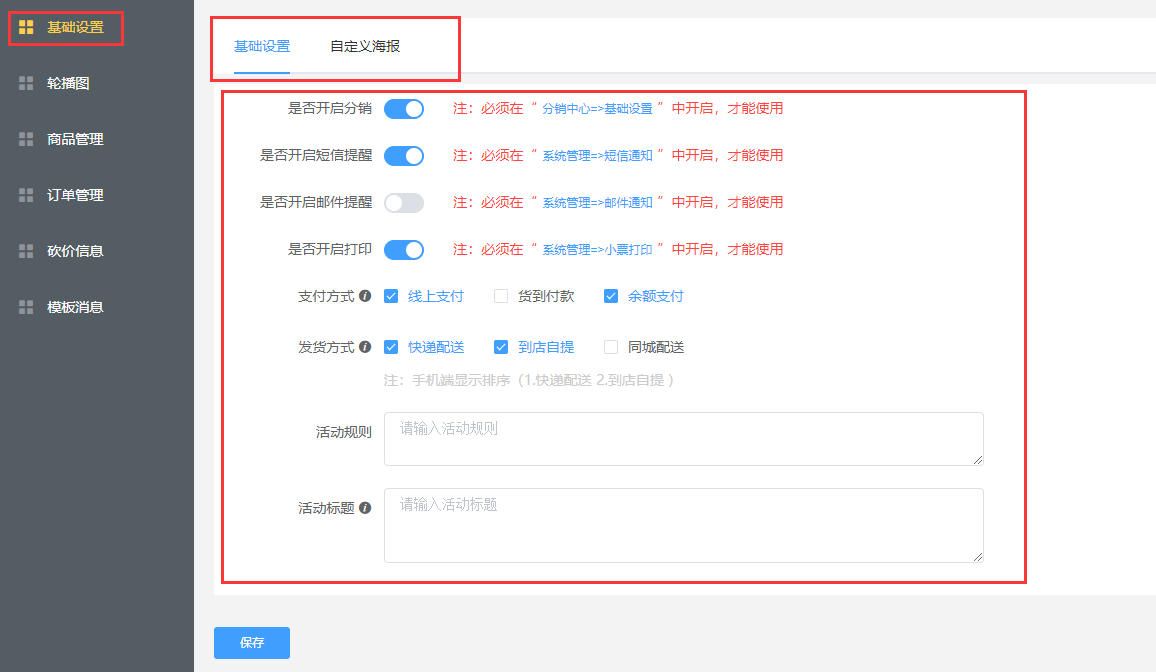Click the 活动规则 text area
Viewport: 1156px width, 672px height.
coord(683,439)
